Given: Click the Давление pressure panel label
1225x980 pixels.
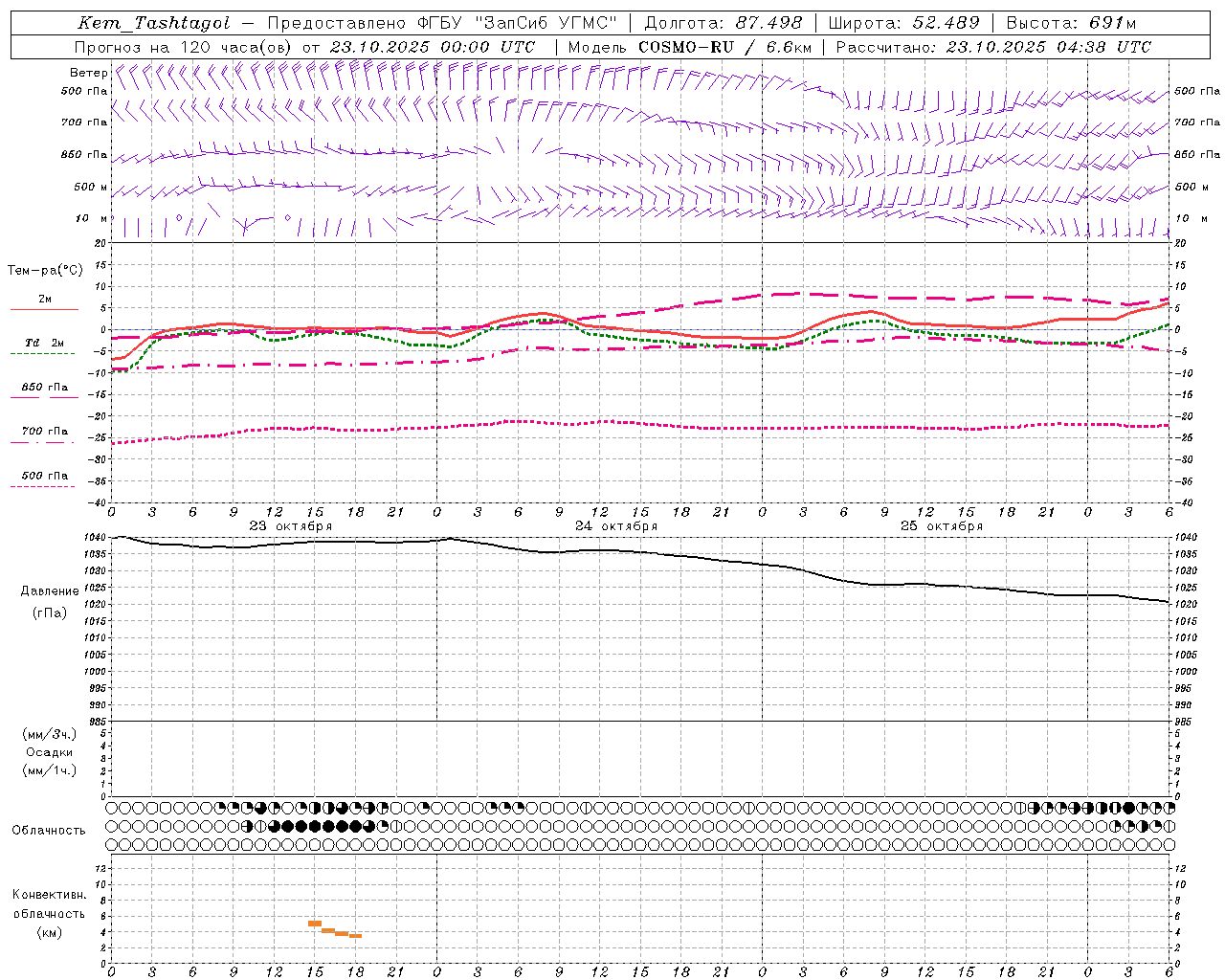Looking at the screenshot, I should (x=50, y=591).
